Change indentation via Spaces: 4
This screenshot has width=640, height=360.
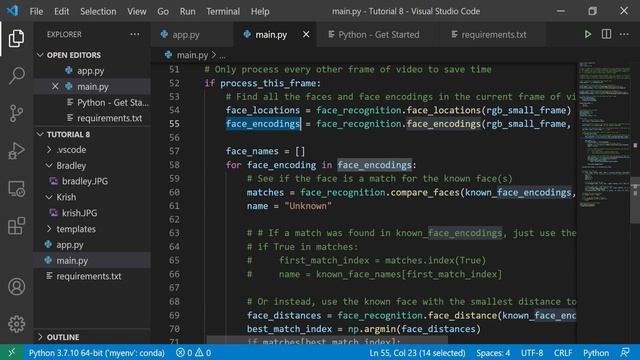click(493, 353)
